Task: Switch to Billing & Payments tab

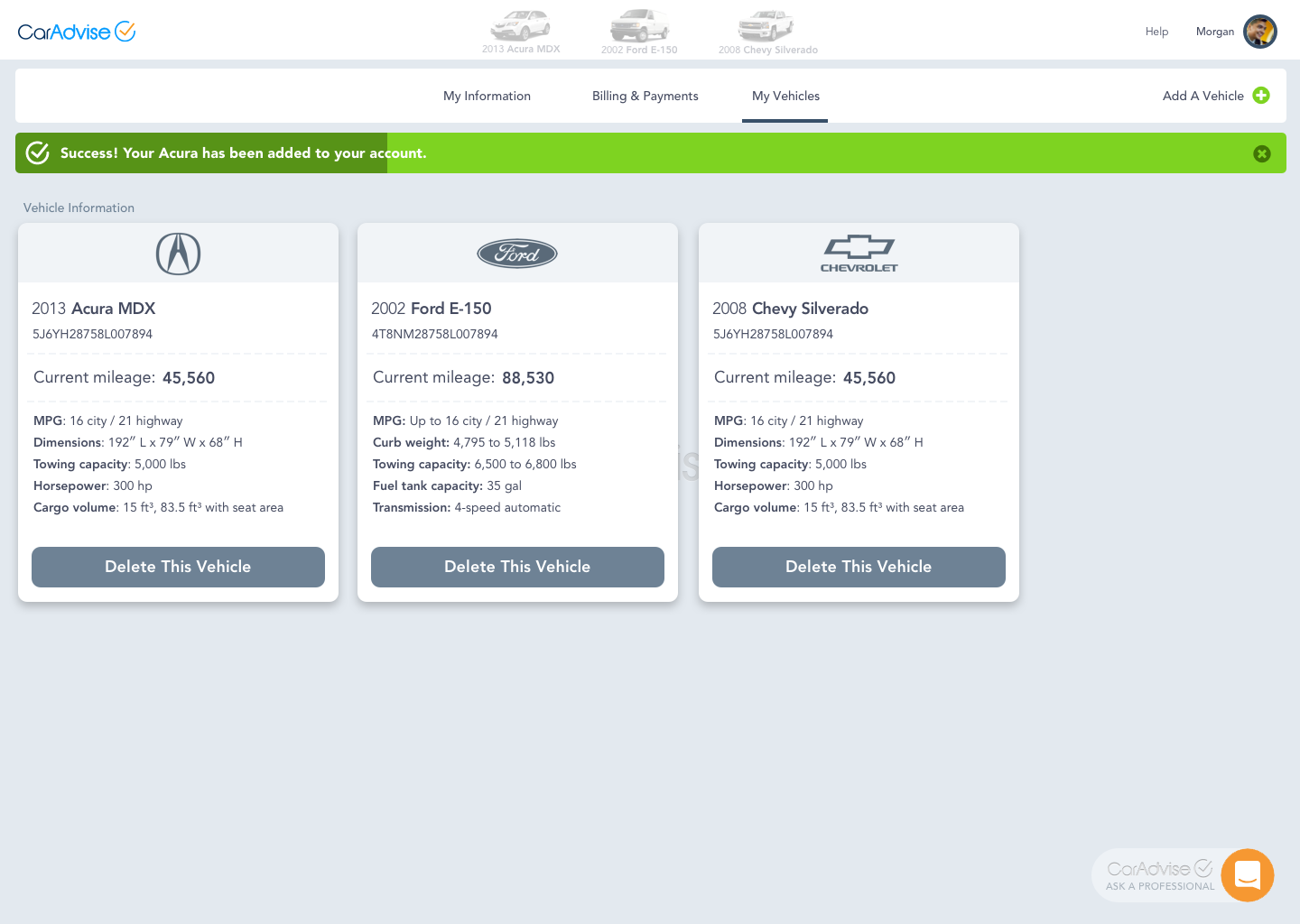Action: pyautogui.click(x=645, y=96)
